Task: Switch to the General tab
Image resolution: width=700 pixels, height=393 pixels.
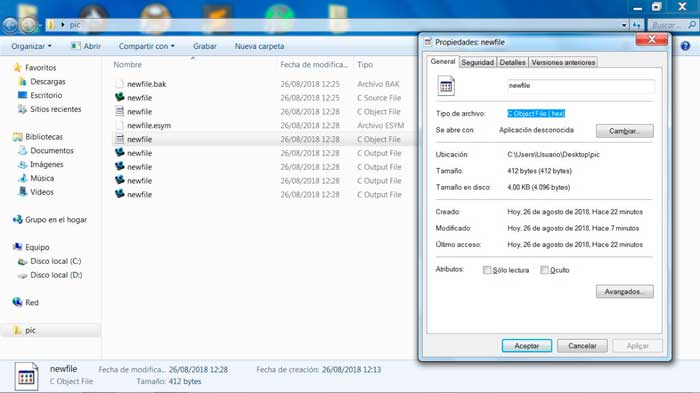Action: pyautogui.click(x=443, y=62)
